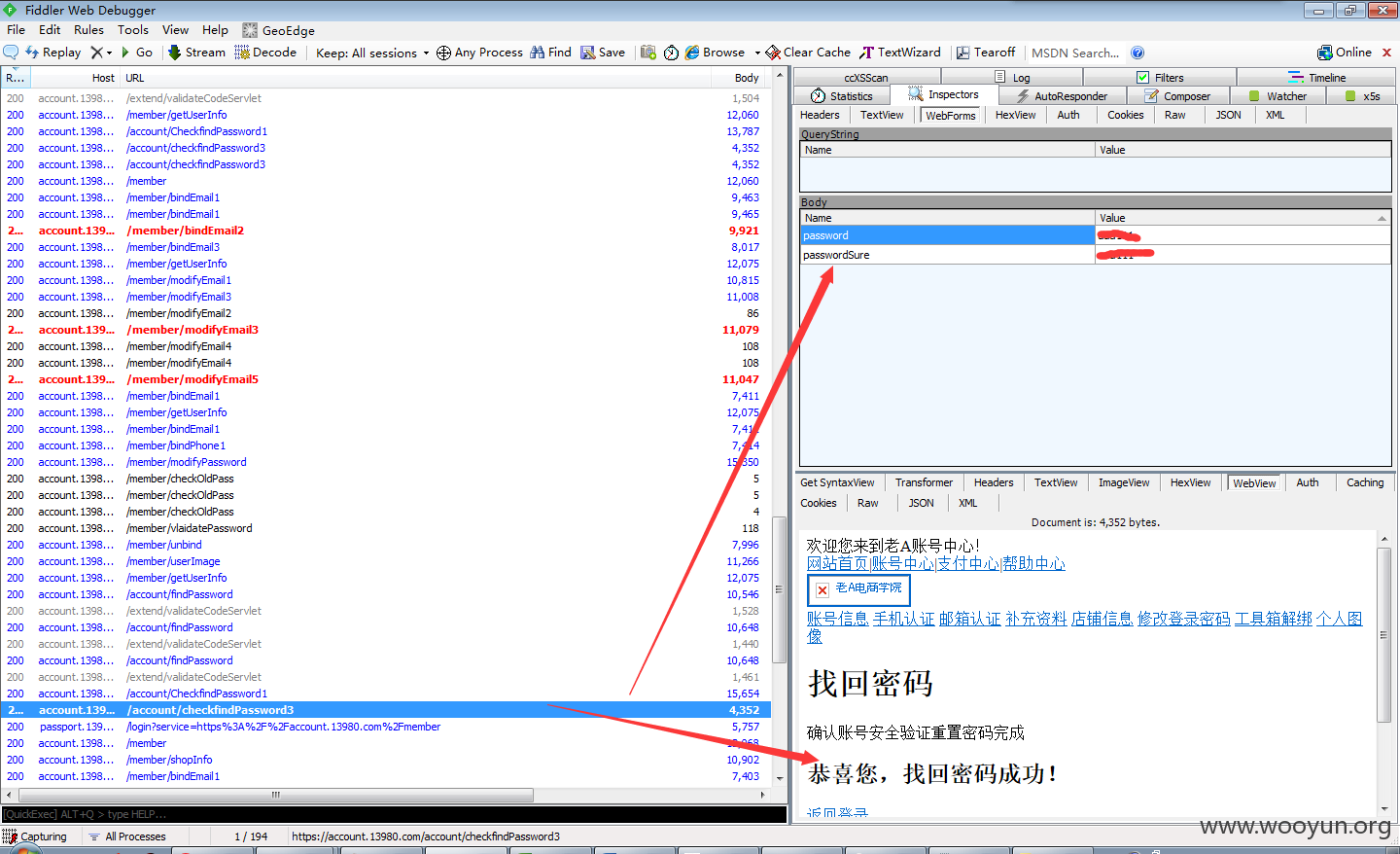Open the Watcher tab
The width and height of the screenshot is (1400, 854).
pos(1278,95)
